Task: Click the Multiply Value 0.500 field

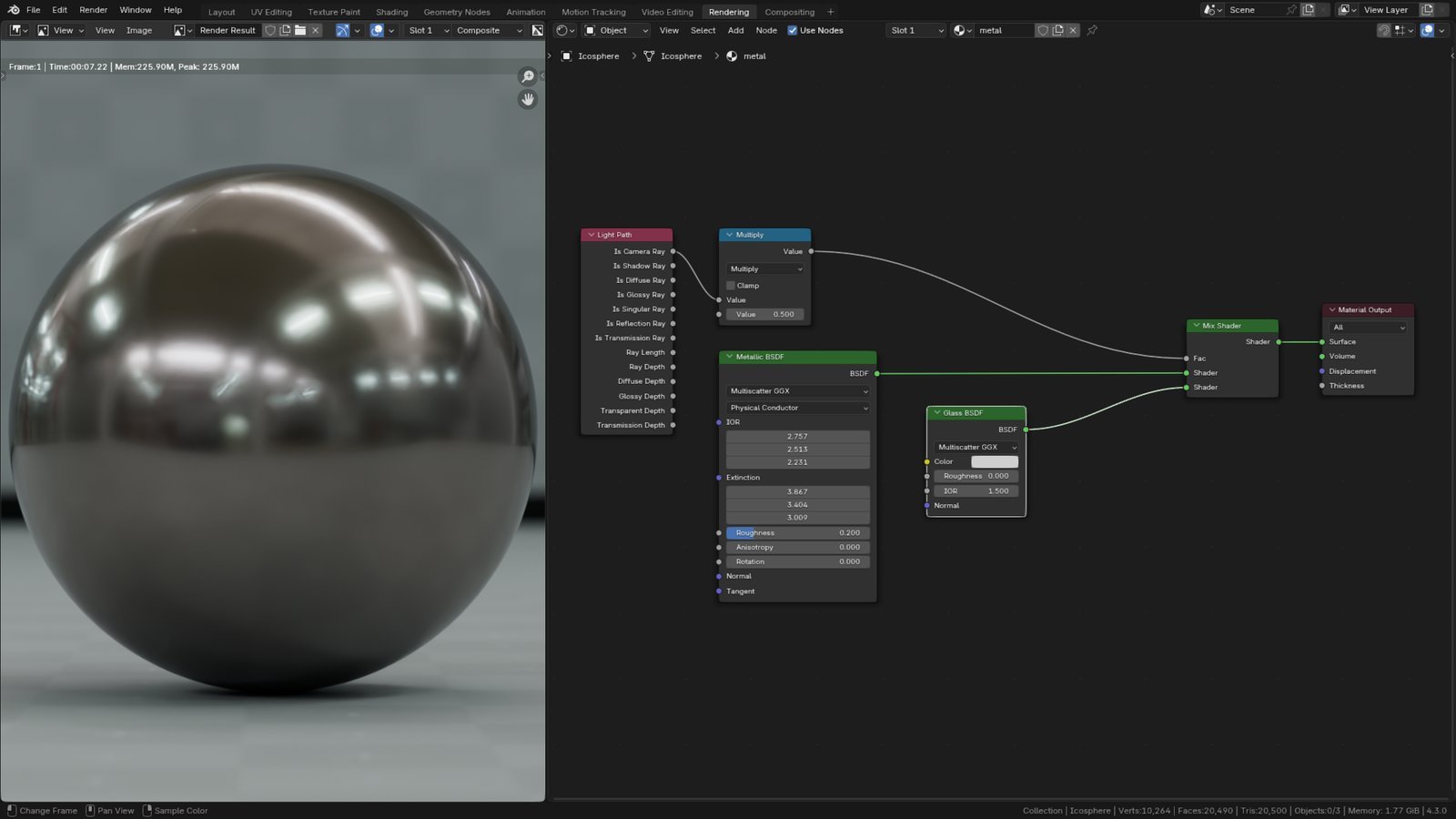Action: (765, 315)
